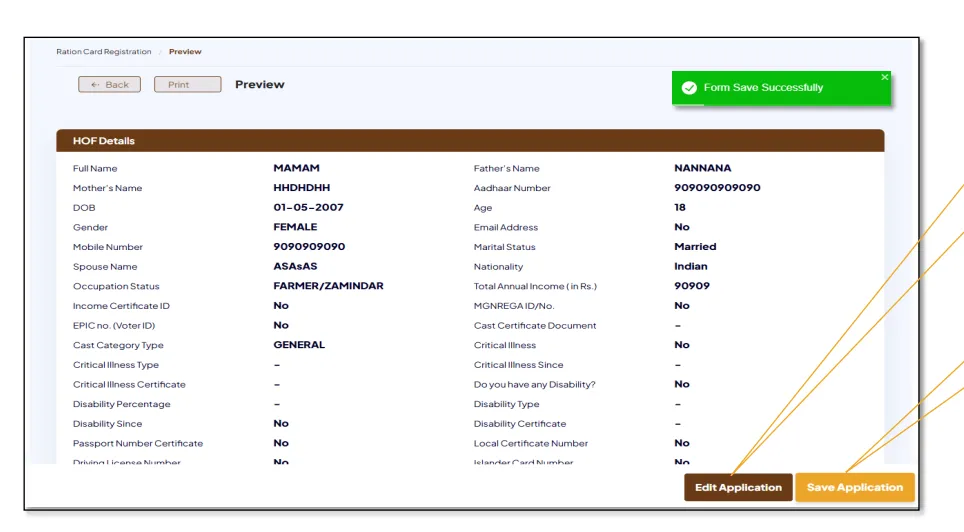This screenshot has height=532, width=964.
Task: Select Nationality value Indian
Action: pyautogui.click(x=691, y=266)
